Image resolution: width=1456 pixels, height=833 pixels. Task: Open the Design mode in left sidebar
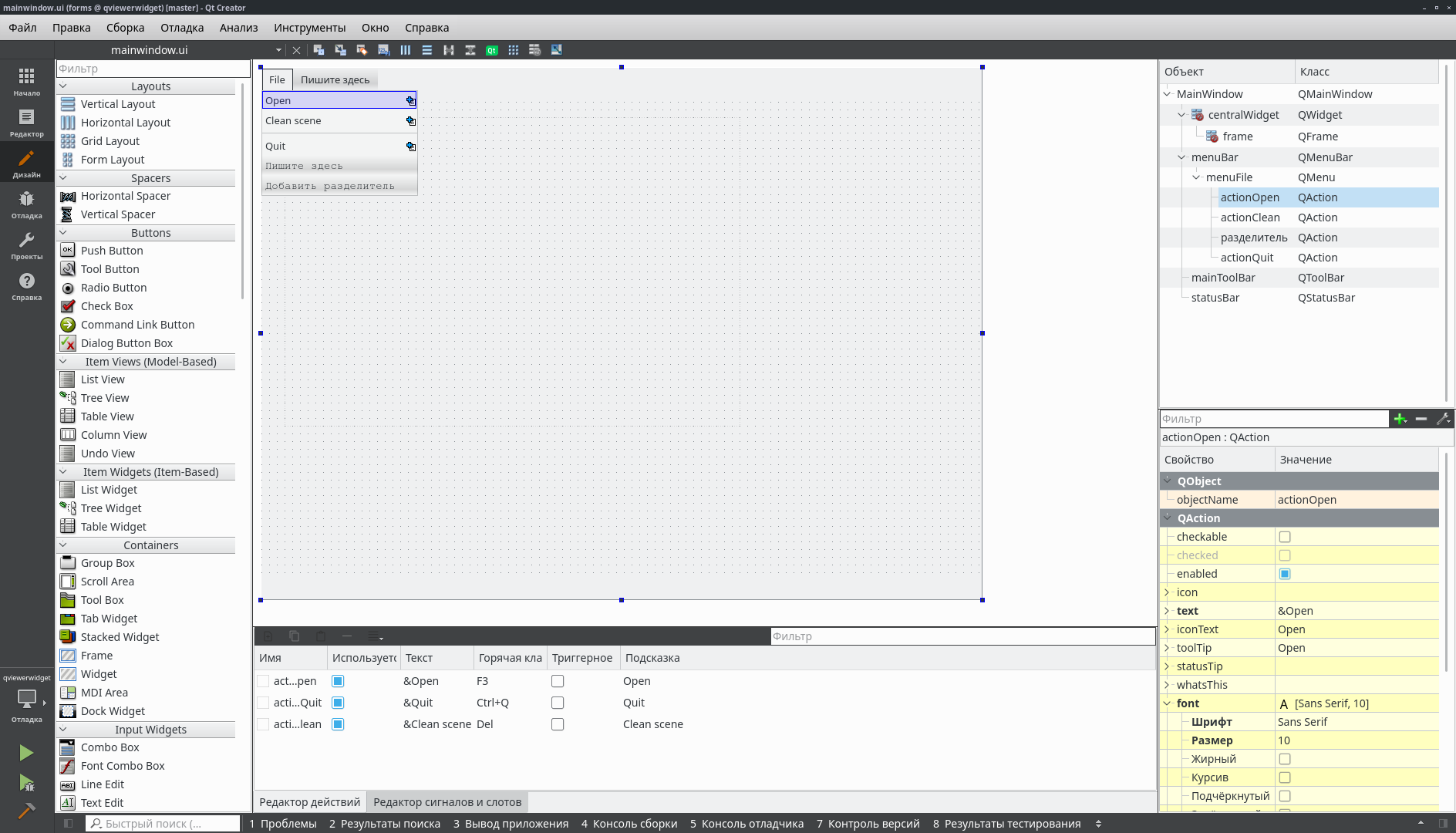tap(26, 162)
